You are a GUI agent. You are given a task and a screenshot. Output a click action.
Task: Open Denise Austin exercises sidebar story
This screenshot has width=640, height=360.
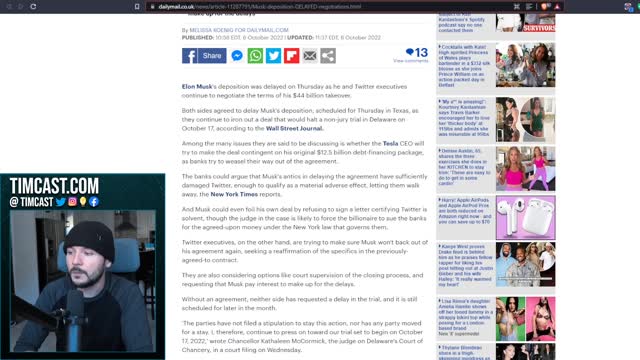point(464,167)
